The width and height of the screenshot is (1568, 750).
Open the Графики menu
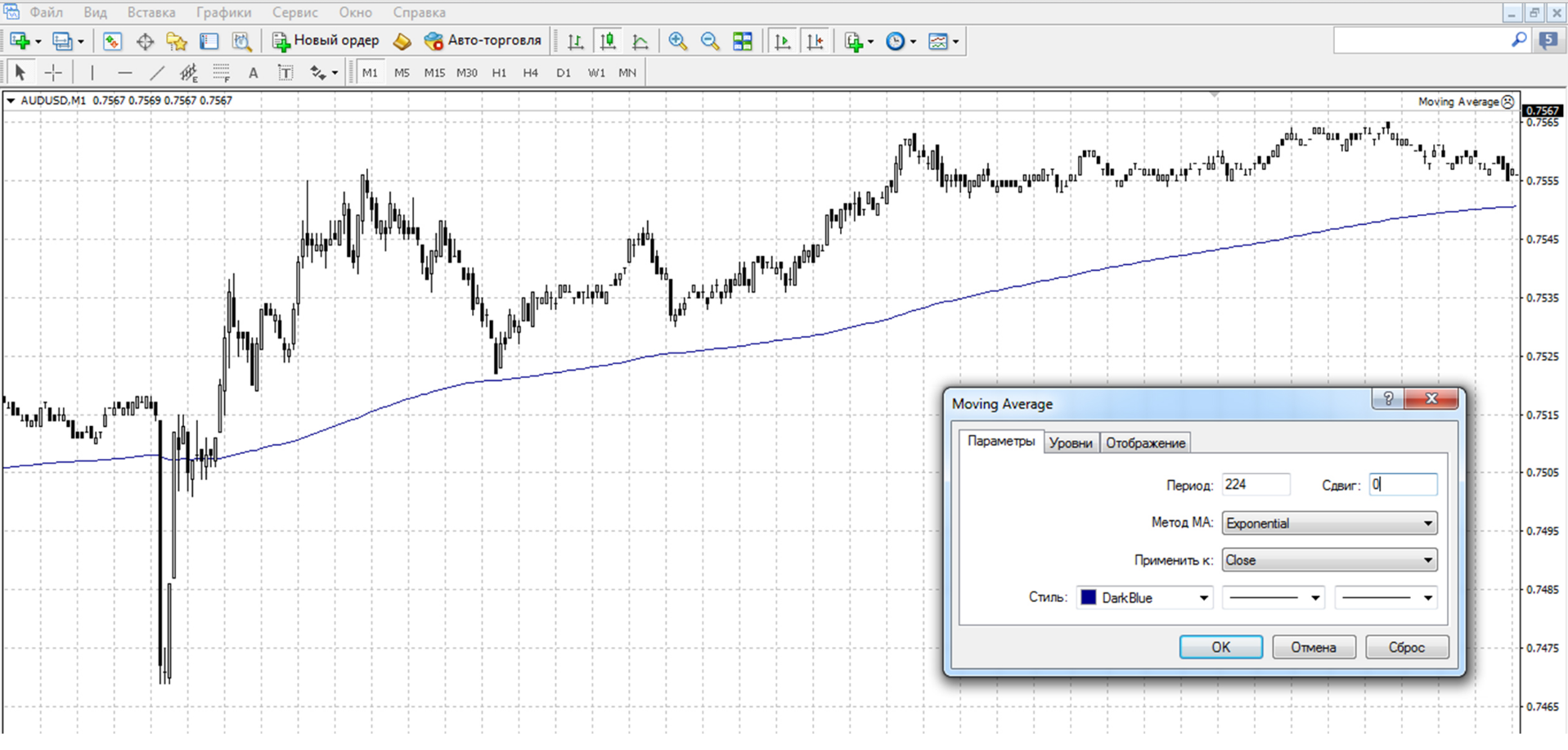point(224,12)
